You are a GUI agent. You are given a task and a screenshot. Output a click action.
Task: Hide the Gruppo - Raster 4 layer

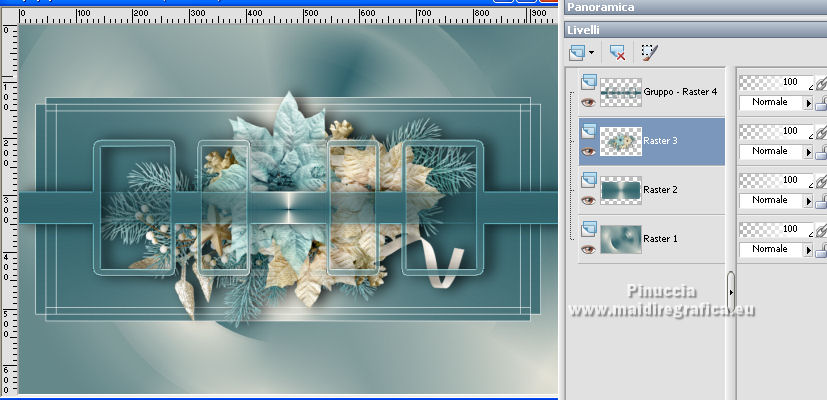[588, 102]
